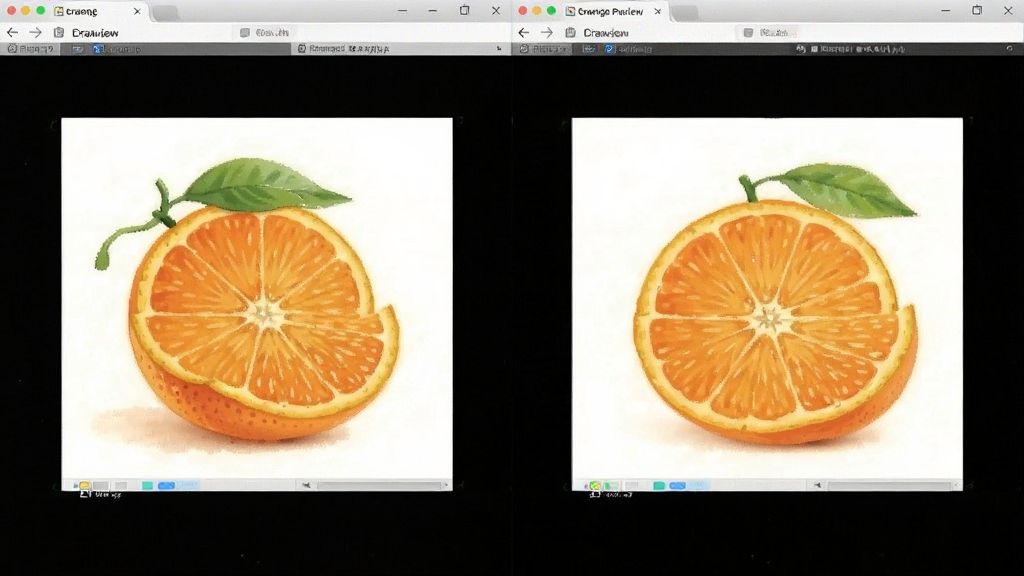Toggle blue button under right orange image

coord(677,485)
